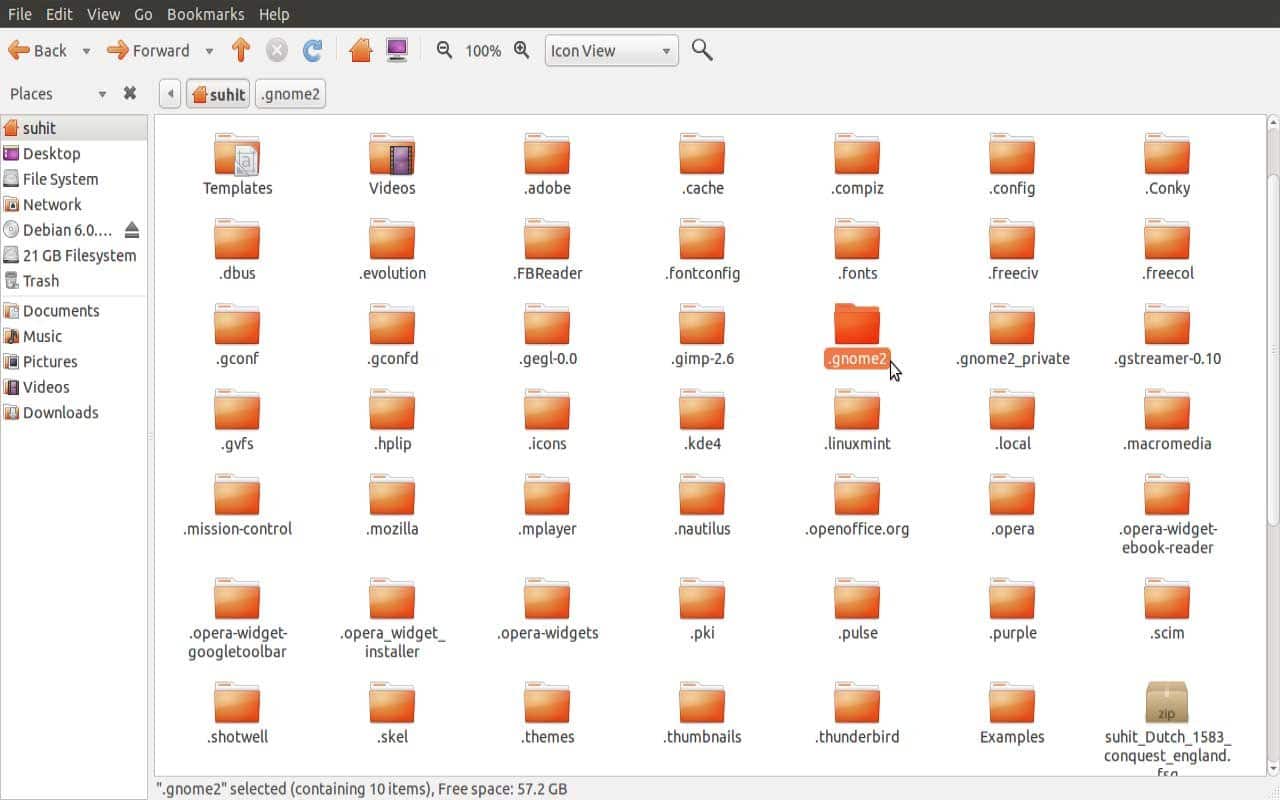Zoom out using the minus magnifier
Image resolution: width=1280 pixels, height=800 pixels.
[445, 50]
